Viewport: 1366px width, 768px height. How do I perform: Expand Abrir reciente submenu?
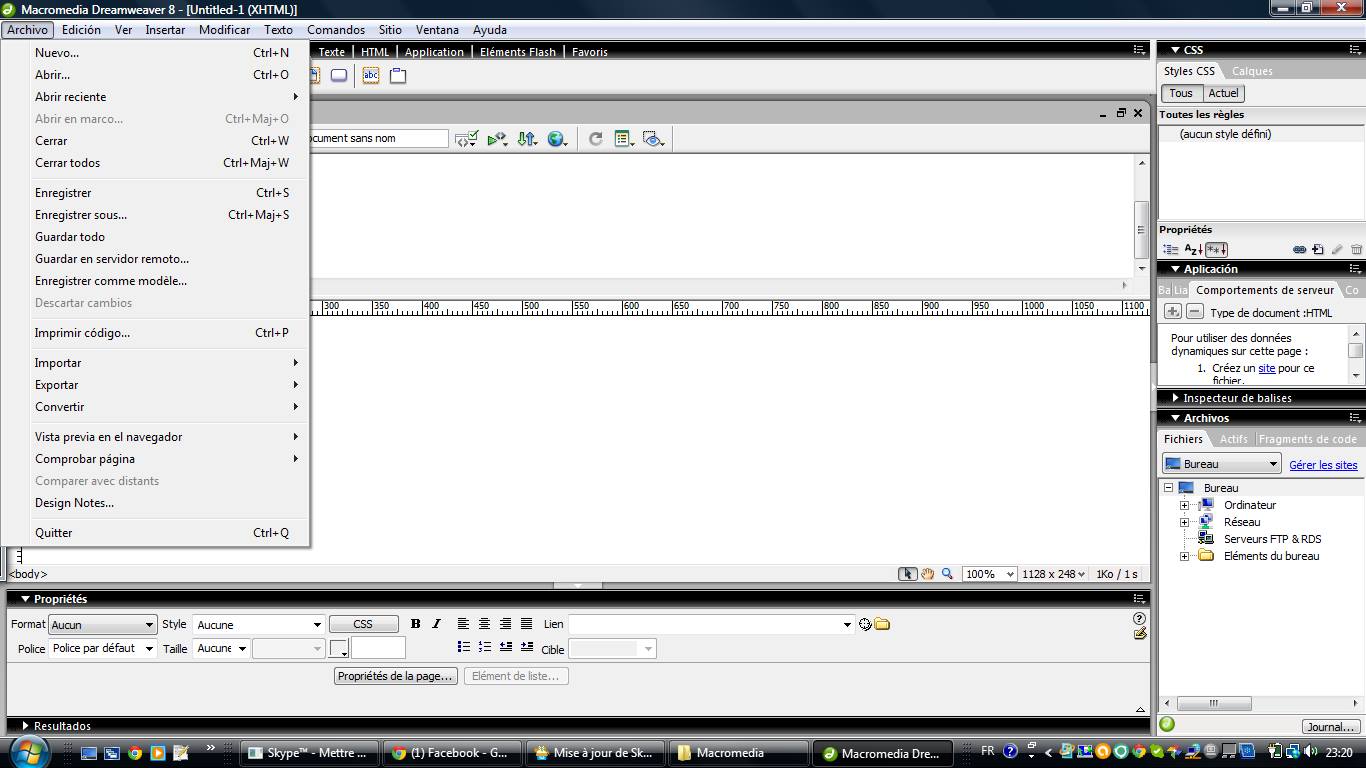click(x=155, y=97)
